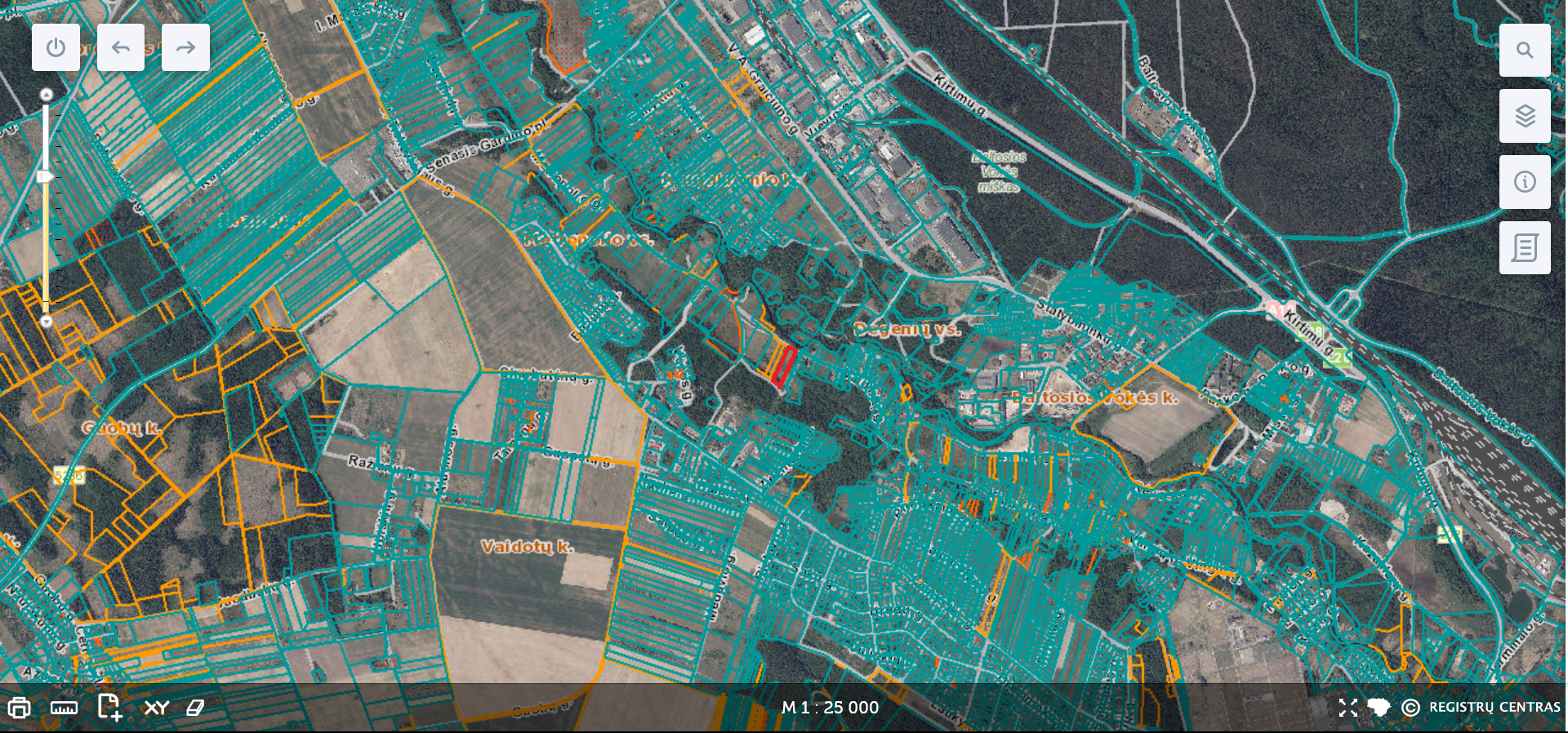Image resolution: width=1568 pixels, height=733 pixels.
Task: Use the eraser to clear drawings
Action: [195, 708]
